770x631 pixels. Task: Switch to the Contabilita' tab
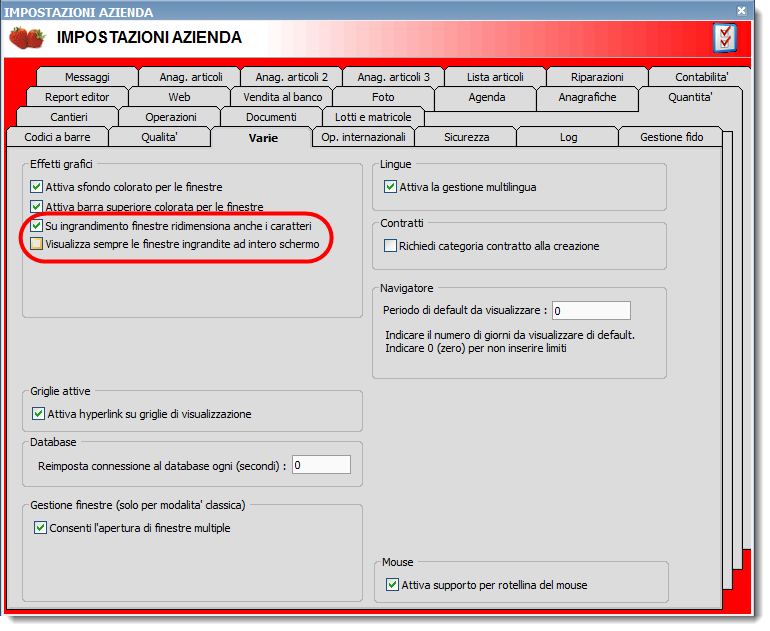(701, 77)
